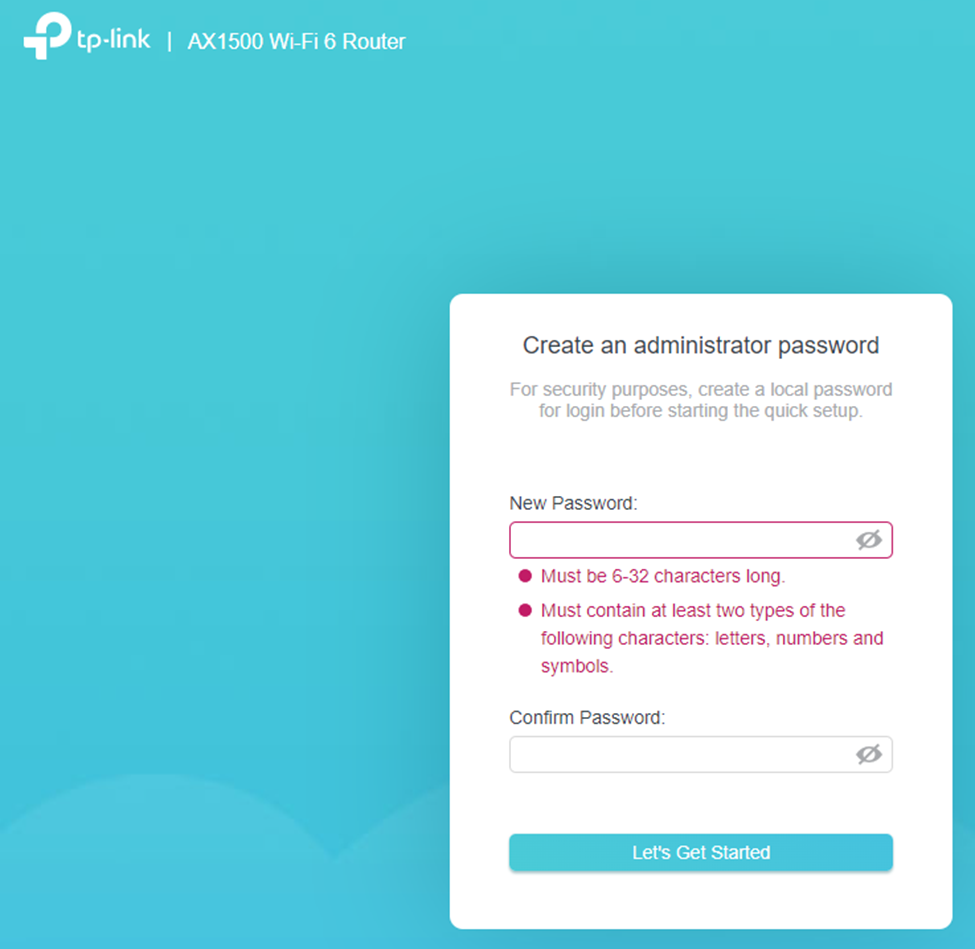The height and width of the screenshot is (949, 975).
Task: Click the Create an administrator password heading
Action: click(x=700, y=346)
